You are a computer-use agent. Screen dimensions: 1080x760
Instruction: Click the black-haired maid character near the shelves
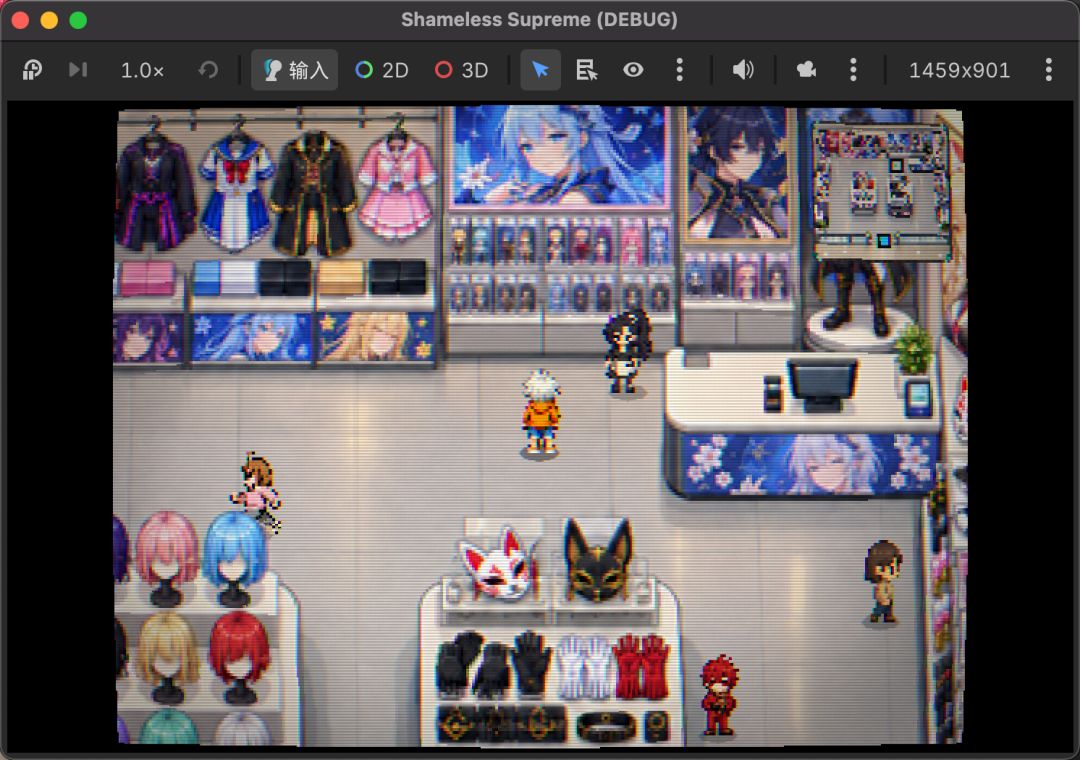click(x=626, y=352)
